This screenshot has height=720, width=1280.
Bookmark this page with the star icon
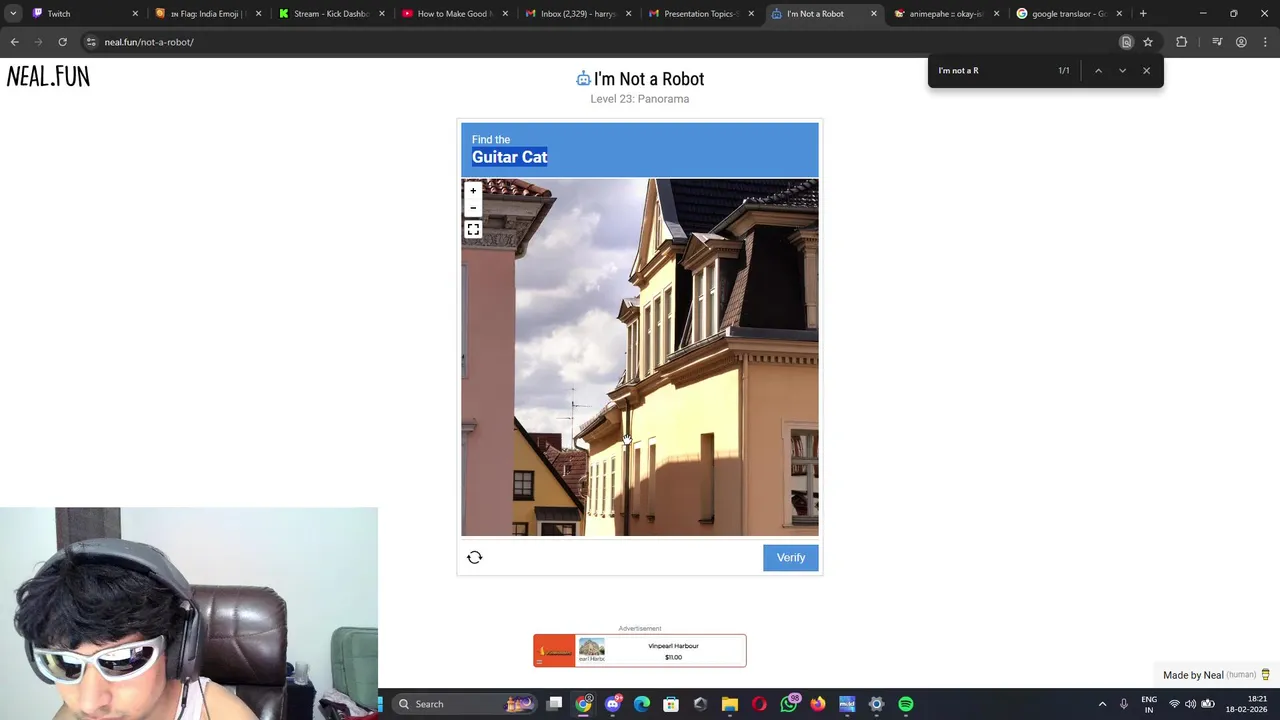coord(1148,42)
